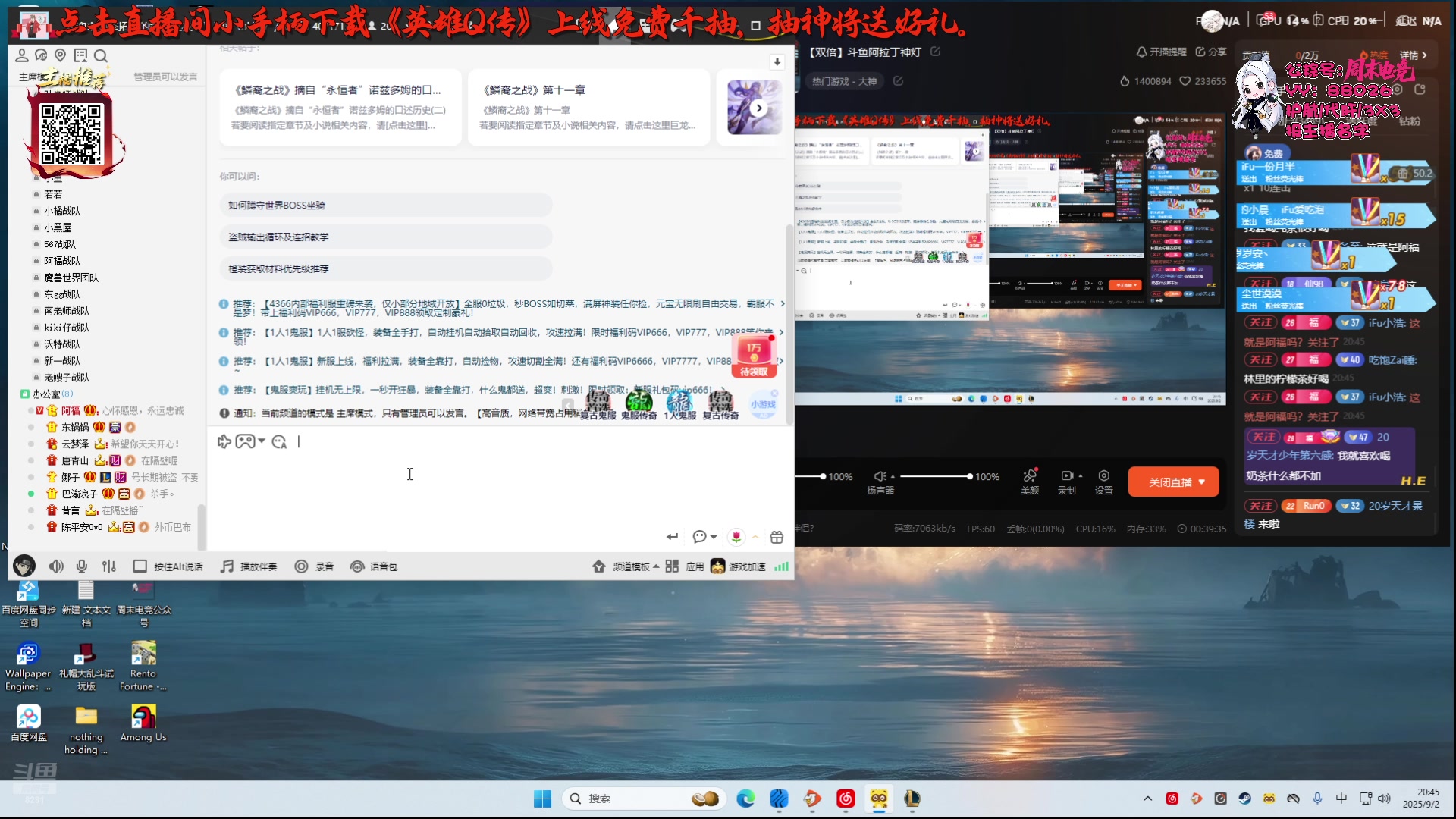Select suggestion 橙装获取材料优先级推荐
Screen dimensions: 1456x819
(386, 269)
